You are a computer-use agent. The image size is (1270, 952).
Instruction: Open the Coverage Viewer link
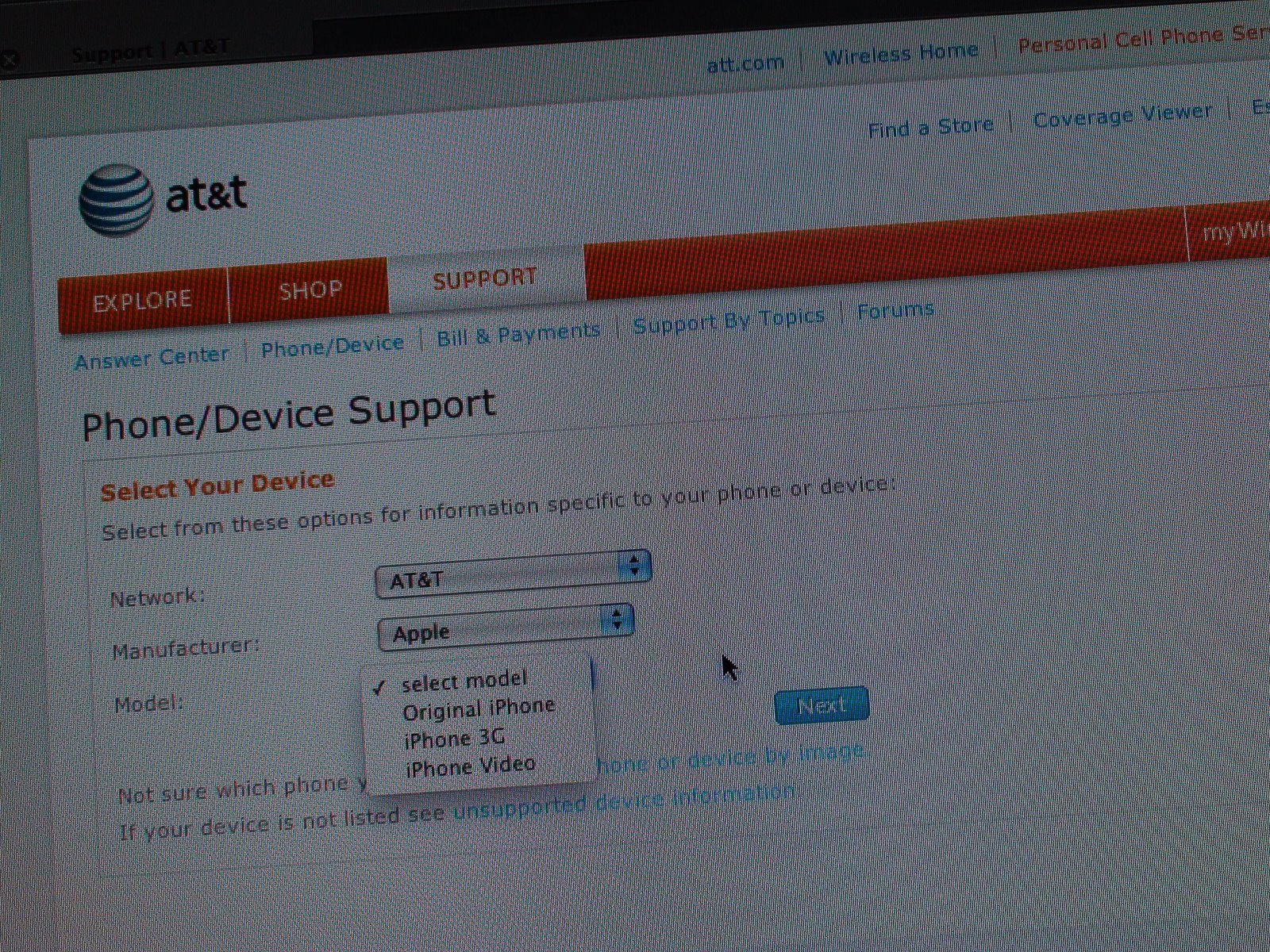coord(1122,115)
